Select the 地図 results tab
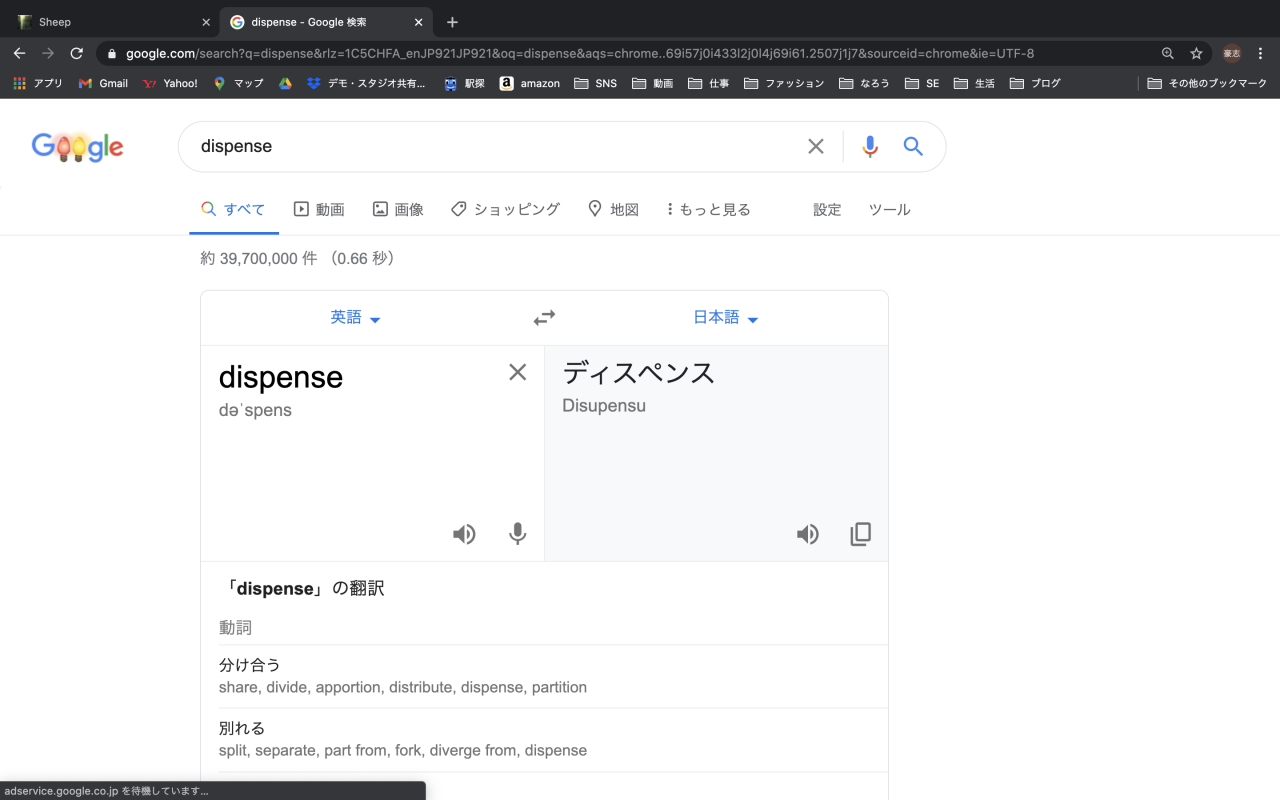 [x=613, y=209]
